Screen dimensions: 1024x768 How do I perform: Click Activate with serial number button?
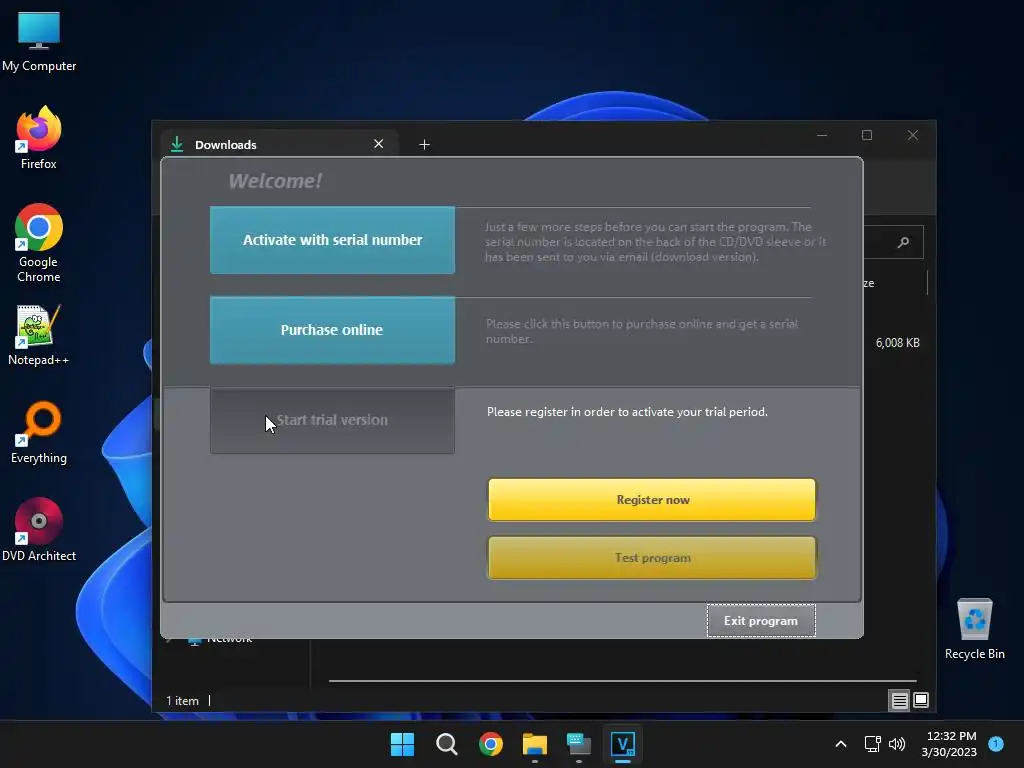[x=332, y=240]
